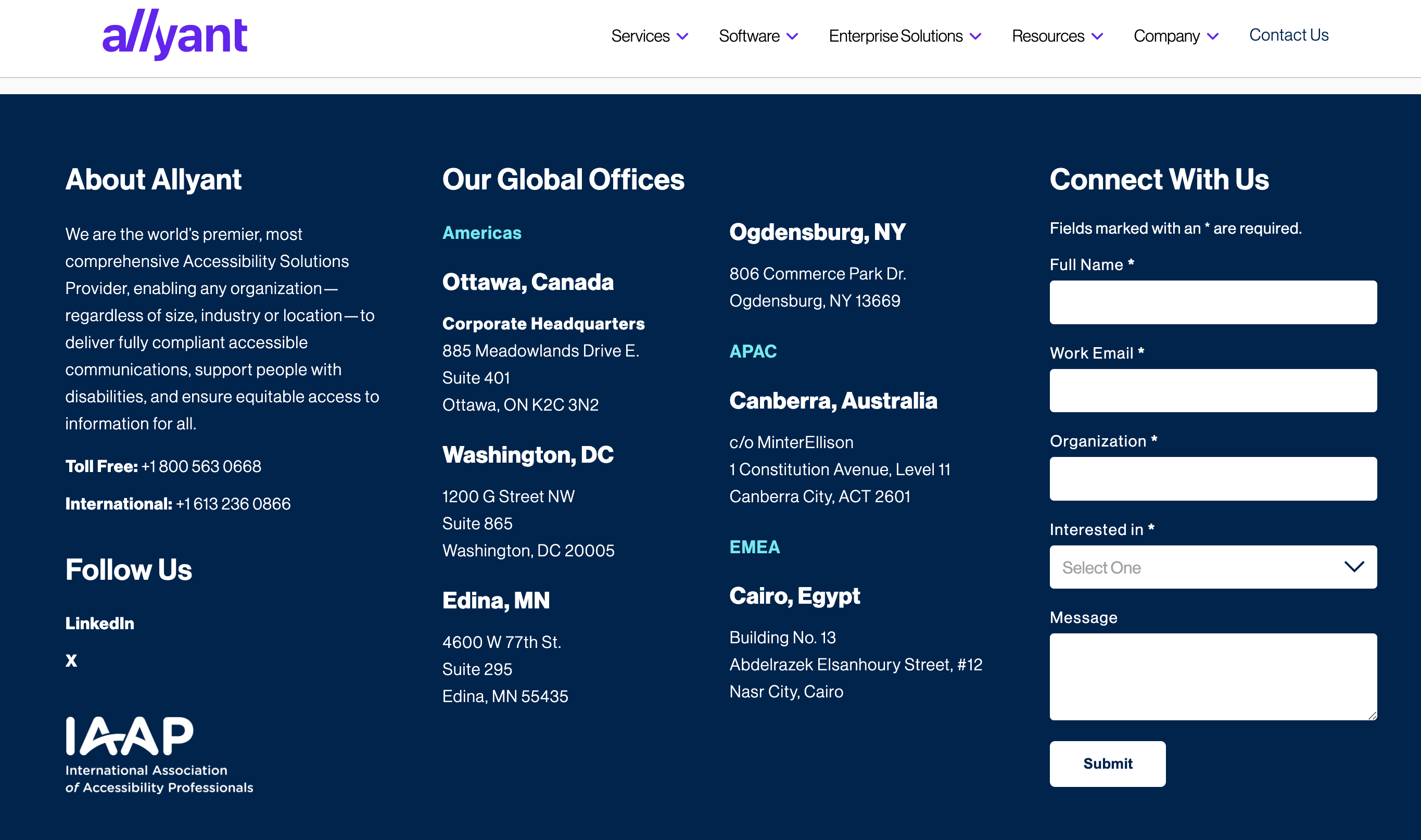Image resolution: width=1421 pixels, height=840 pixels.
Task: Click the About Allyant heading
Action: tap(154, 180)
